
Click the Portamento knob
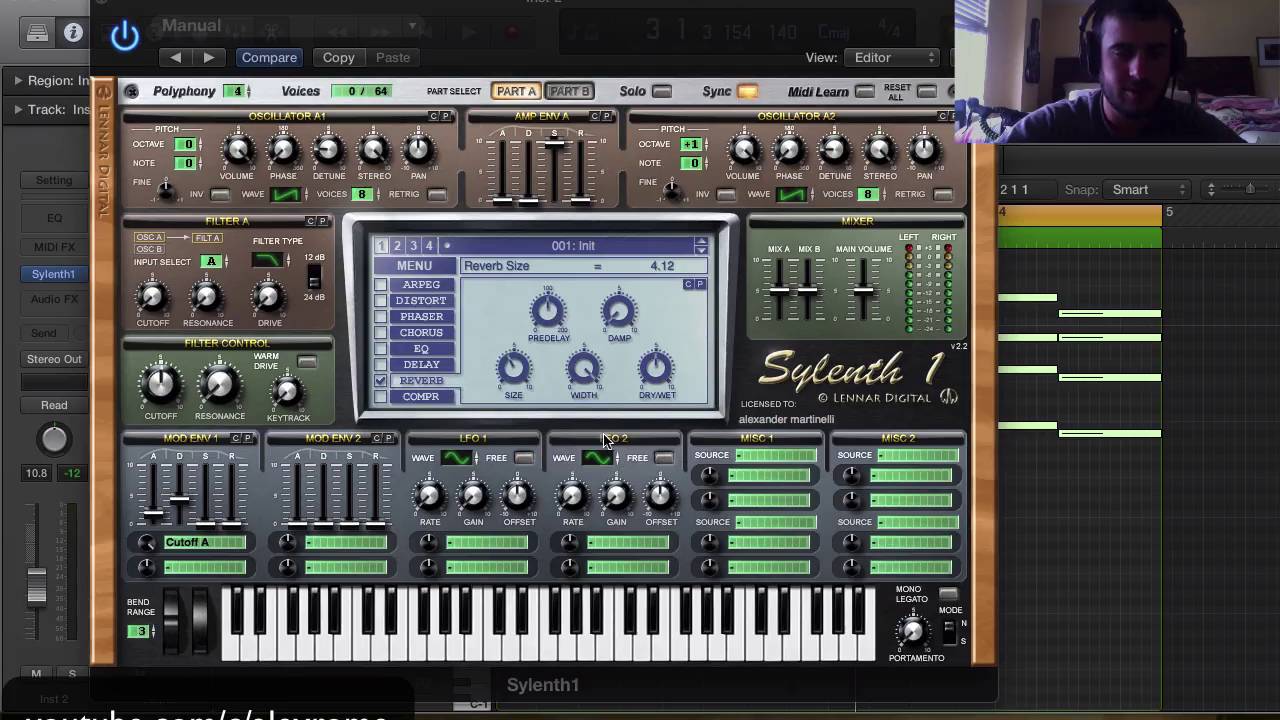pyautogui.click(x=911, y=631)
